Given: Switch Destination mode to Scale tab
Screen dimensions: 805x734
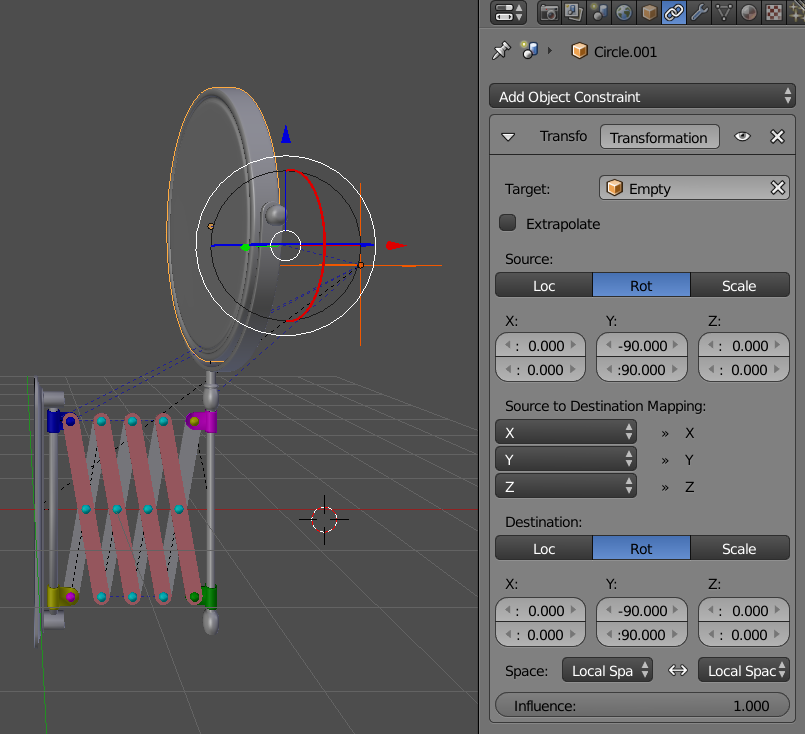Looking at the screenshot, I should 740,548.
